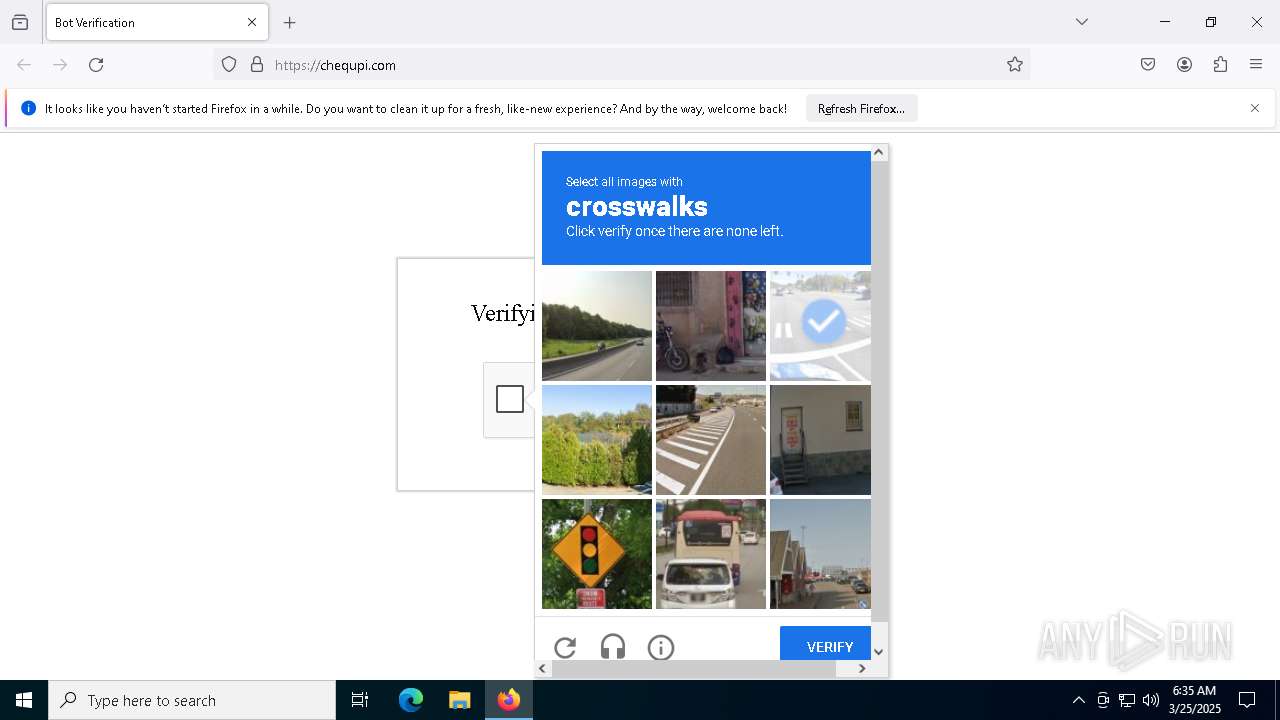Open the notification center icon
Screen dimensions: 1280x720
[x=1247, y=700]
